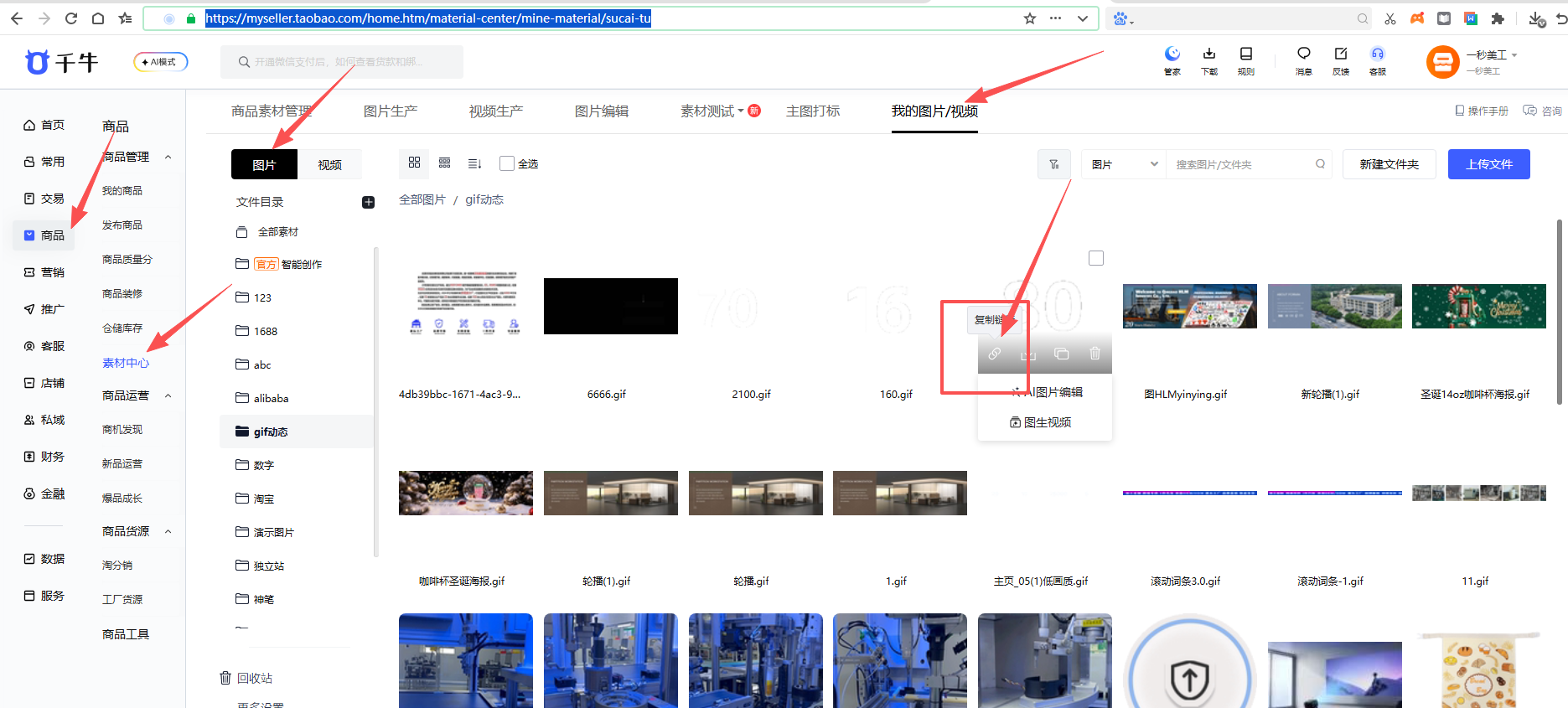Check the selection box on hovered image
1568x708 pixels.
pos(1095,258)
